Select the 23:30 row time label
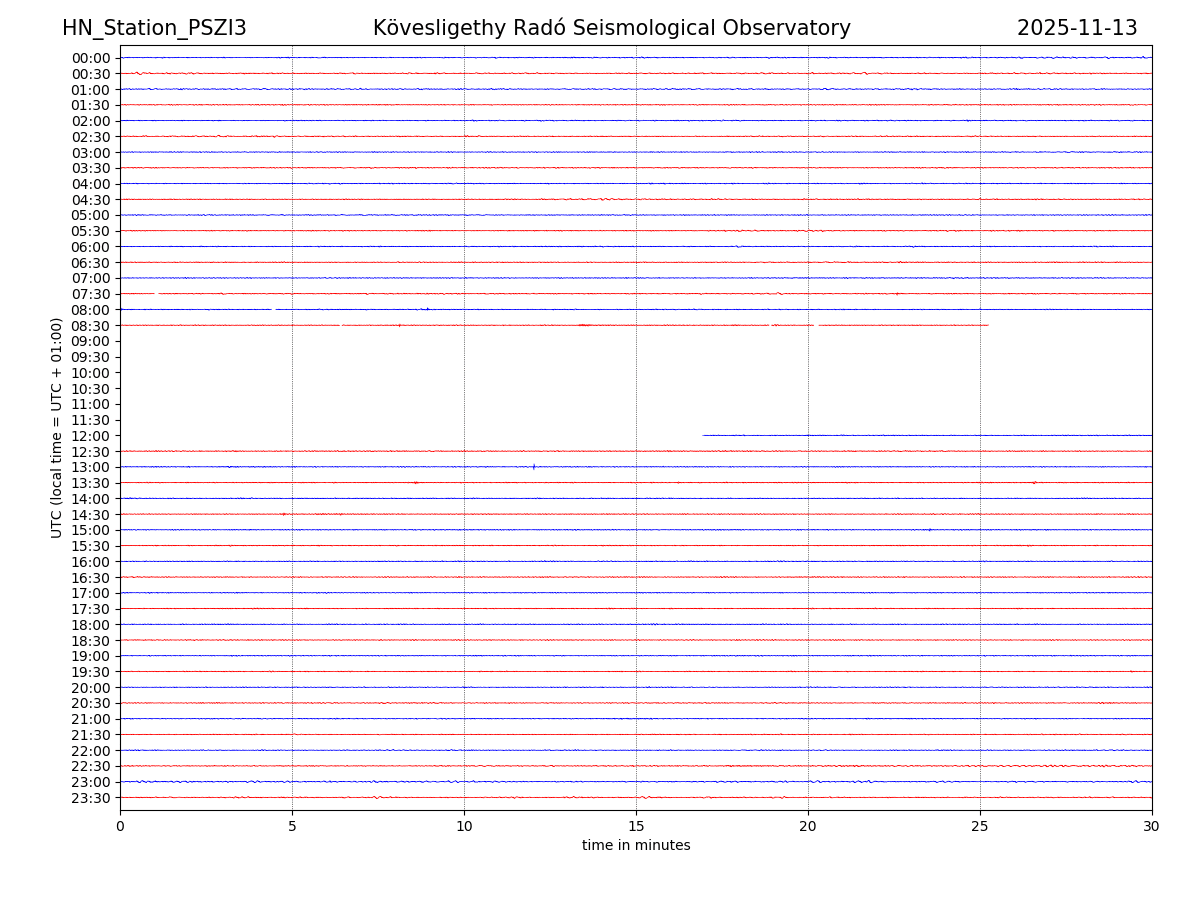Screen dimensions: 1200x900 (x=90, y=798)
